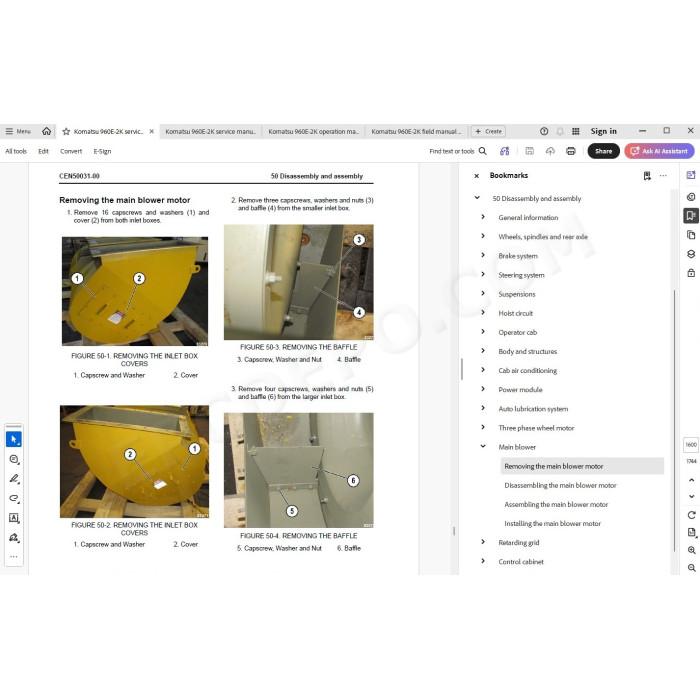Click the AI assistant sparkle icon in the toolbar

[504, 151]
